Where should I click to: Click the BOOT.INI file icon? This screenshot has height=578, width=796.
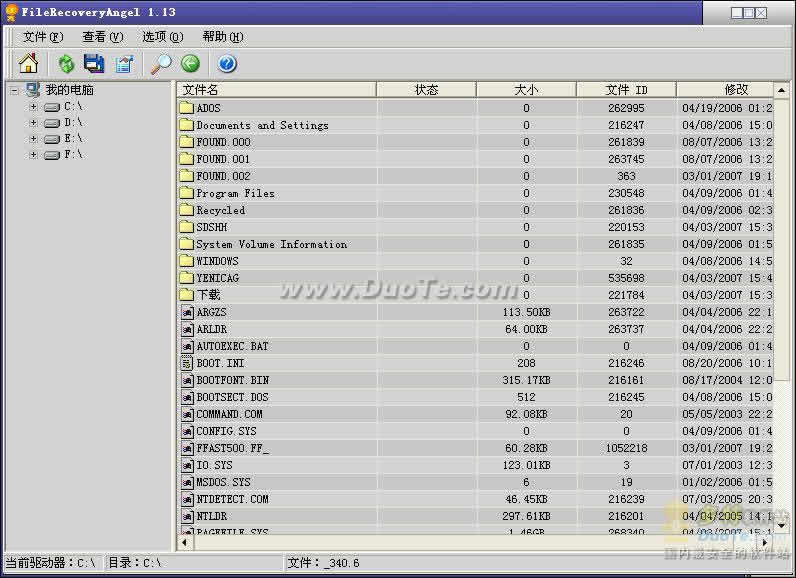tap(187, 363)
